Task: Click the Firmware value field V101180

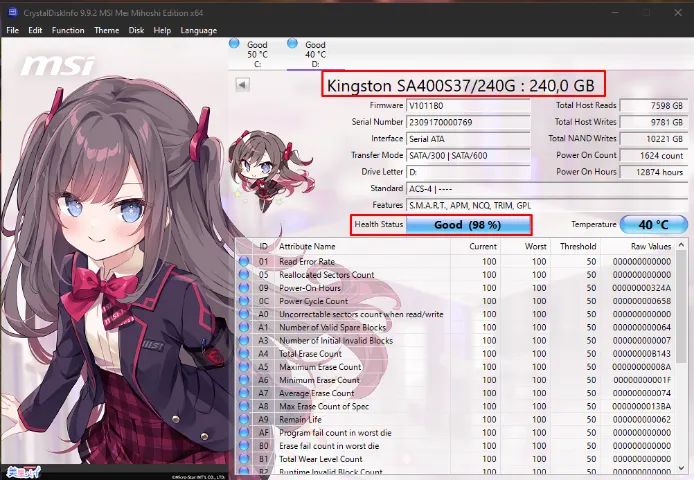Action: click(468, 106)
